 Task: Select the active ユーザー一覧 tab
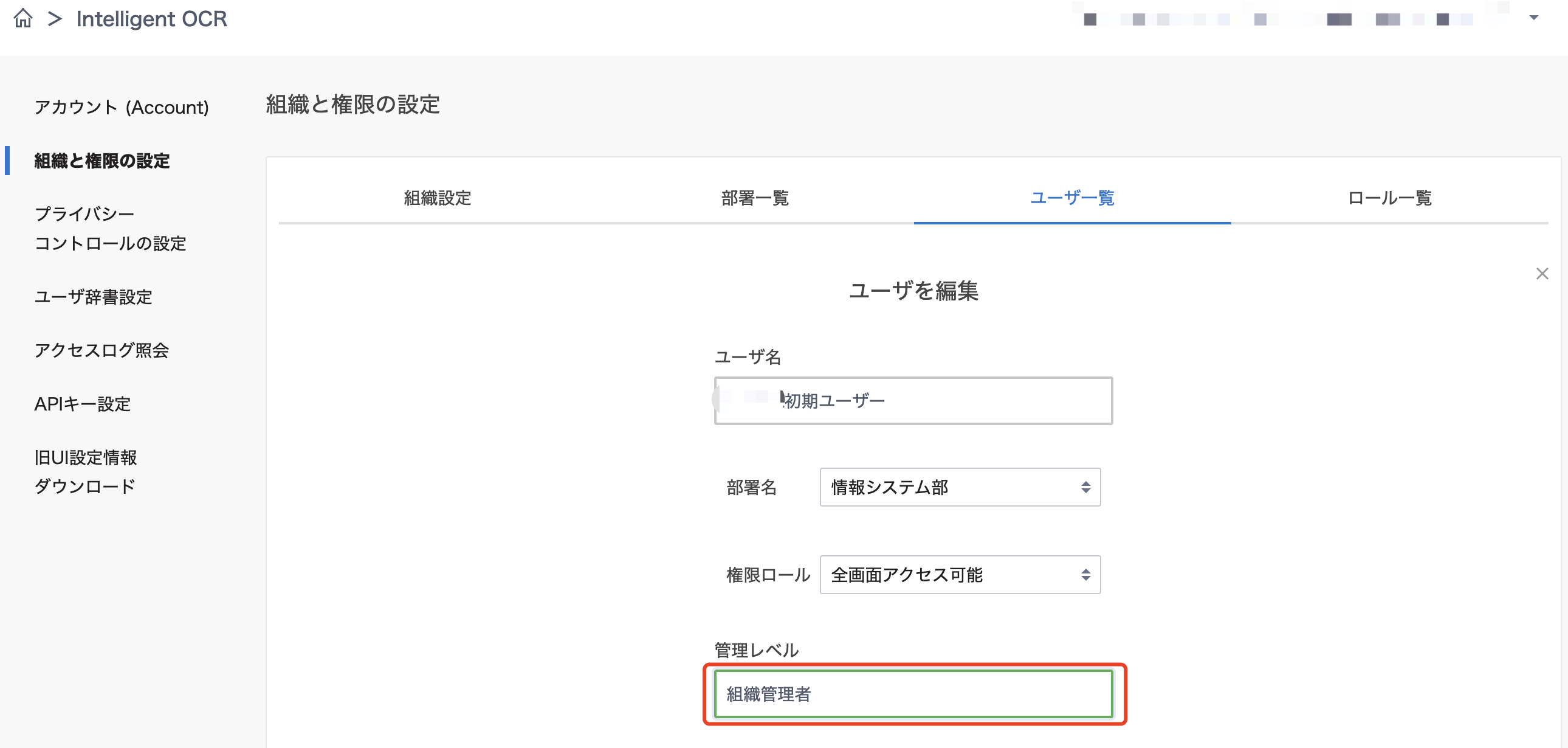[x=1072, y=198]
